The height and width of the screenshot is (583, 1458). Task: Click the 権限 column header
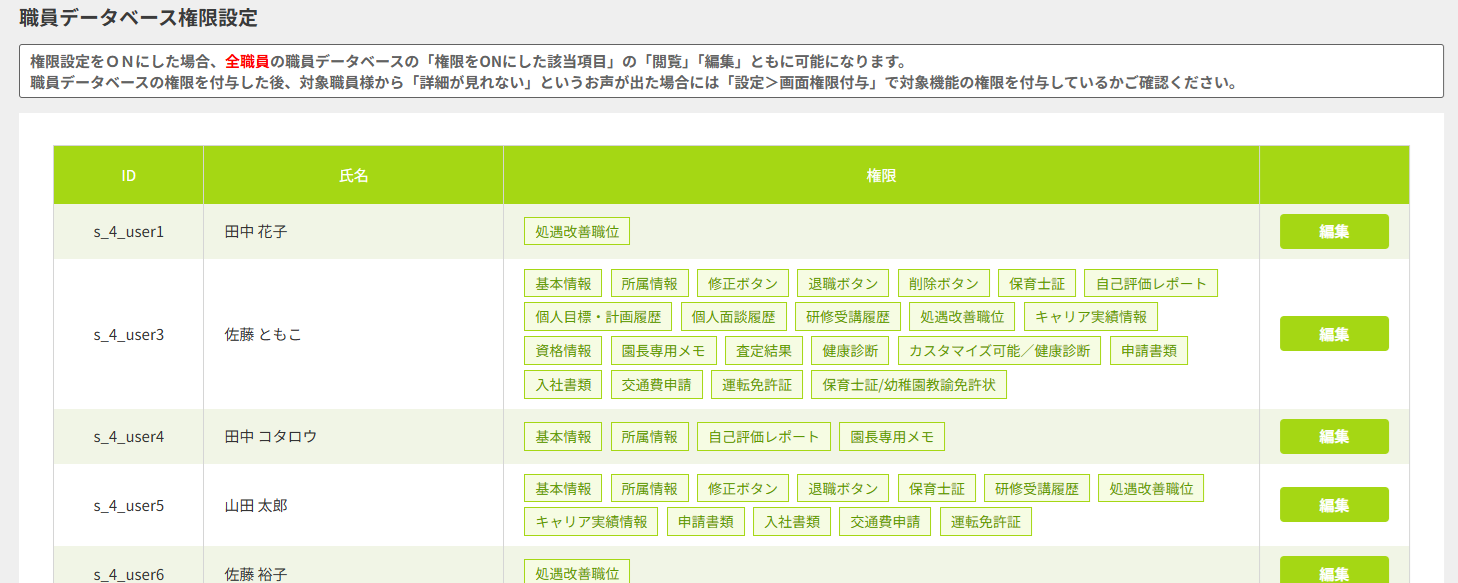881,175
